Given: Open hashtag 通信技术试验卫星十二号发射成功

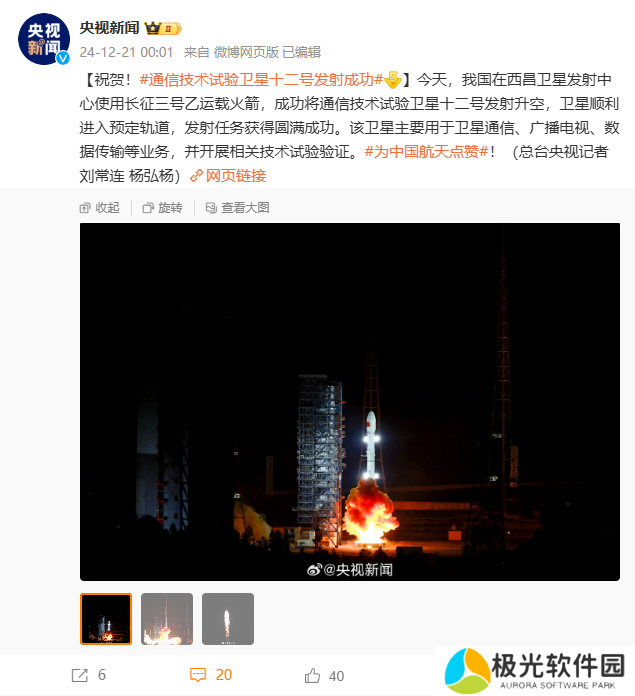Looking at the screenshot, I should click(261, 80).
